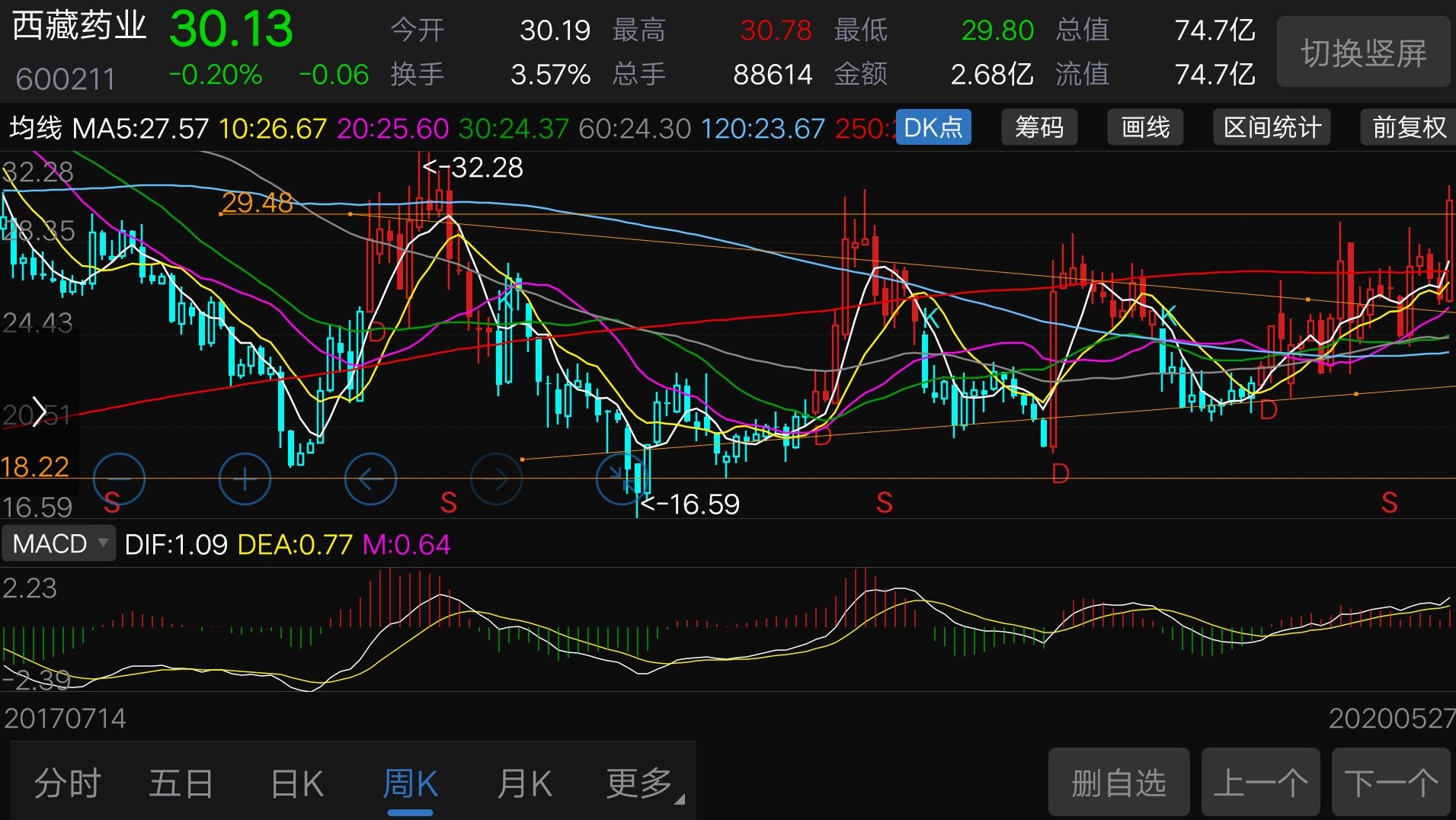Toggle the DK点 indicator button
The image size is (1456, 820).
click(933, 127)
